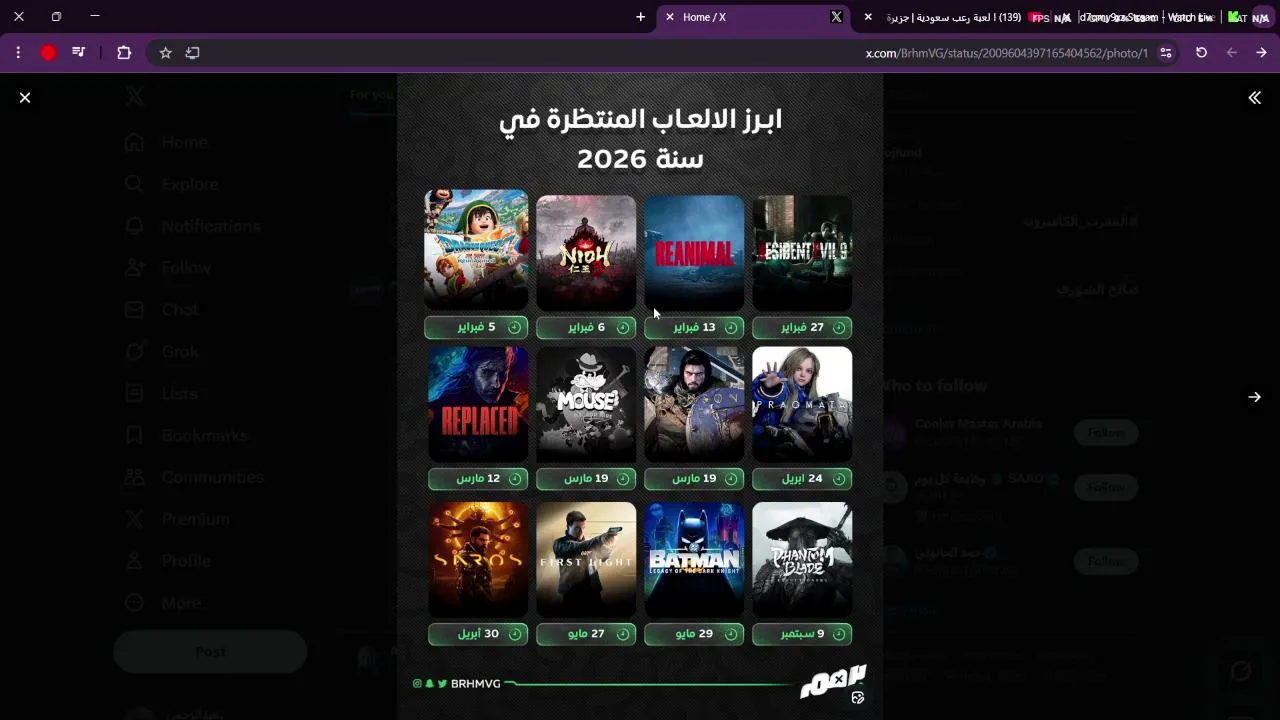Click the Nioh game cover
The image size is (1280, 720).
point(586,252)
